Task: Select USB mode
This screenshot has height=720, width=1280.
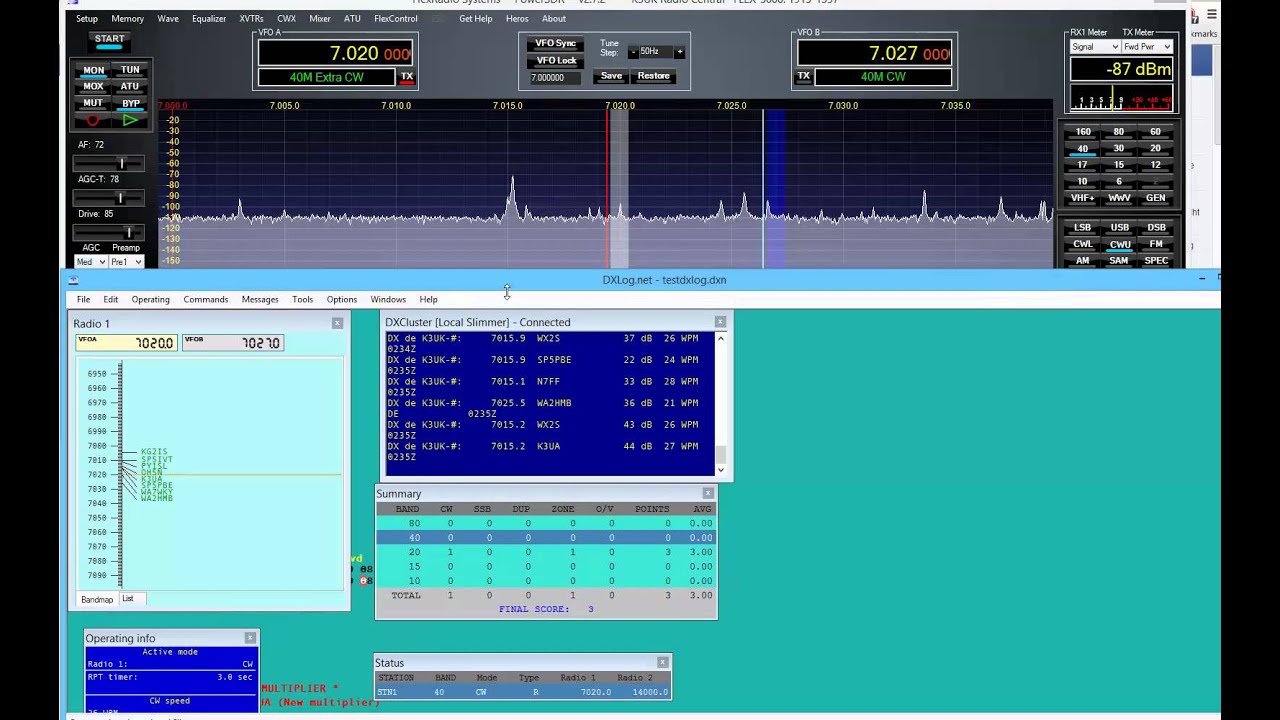Action: coord(1119,228)
